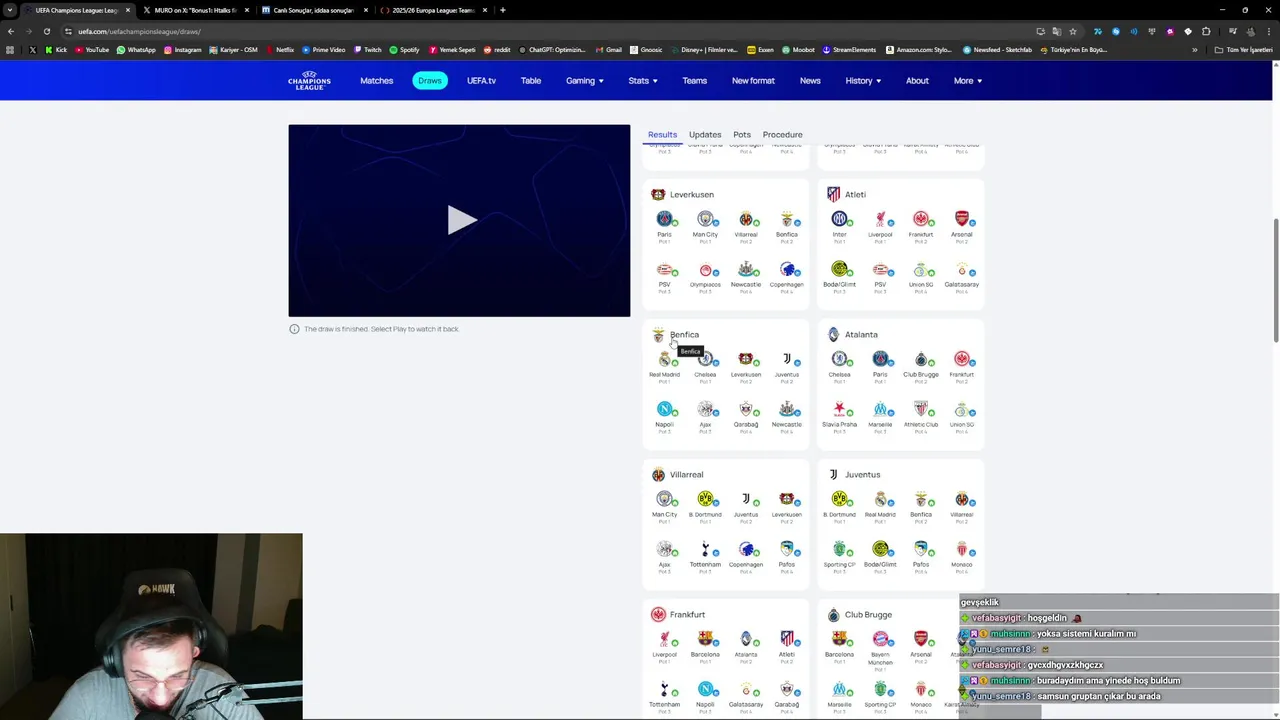
Task: Show hidden bookmarks with the overflow chevron
Action: (1194, 49)
